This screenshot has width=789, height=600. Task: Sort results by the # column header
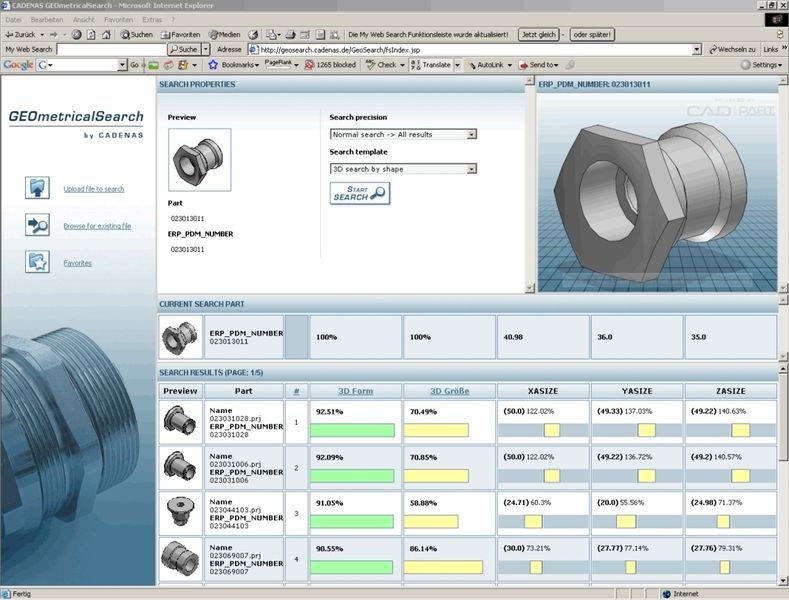296,391
